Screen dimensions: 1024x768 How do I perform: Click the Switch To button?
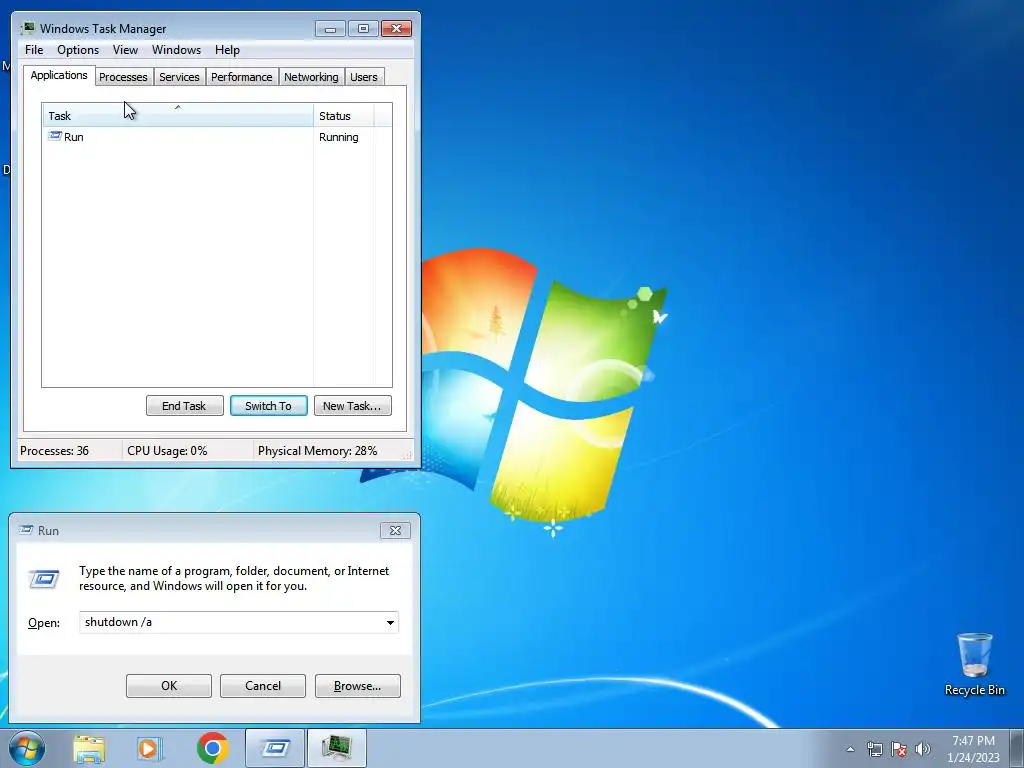[x=268, y=406]
